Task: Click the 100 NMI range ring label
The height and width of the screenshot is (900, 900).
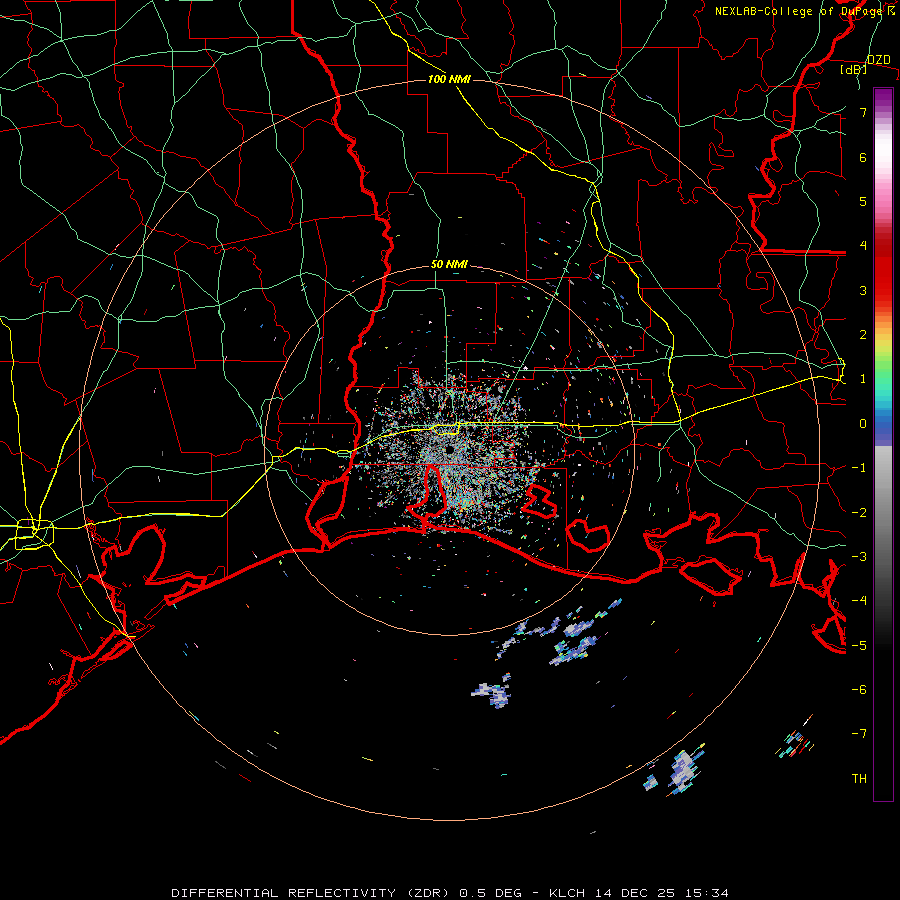Action: click(x=449, y=79)
